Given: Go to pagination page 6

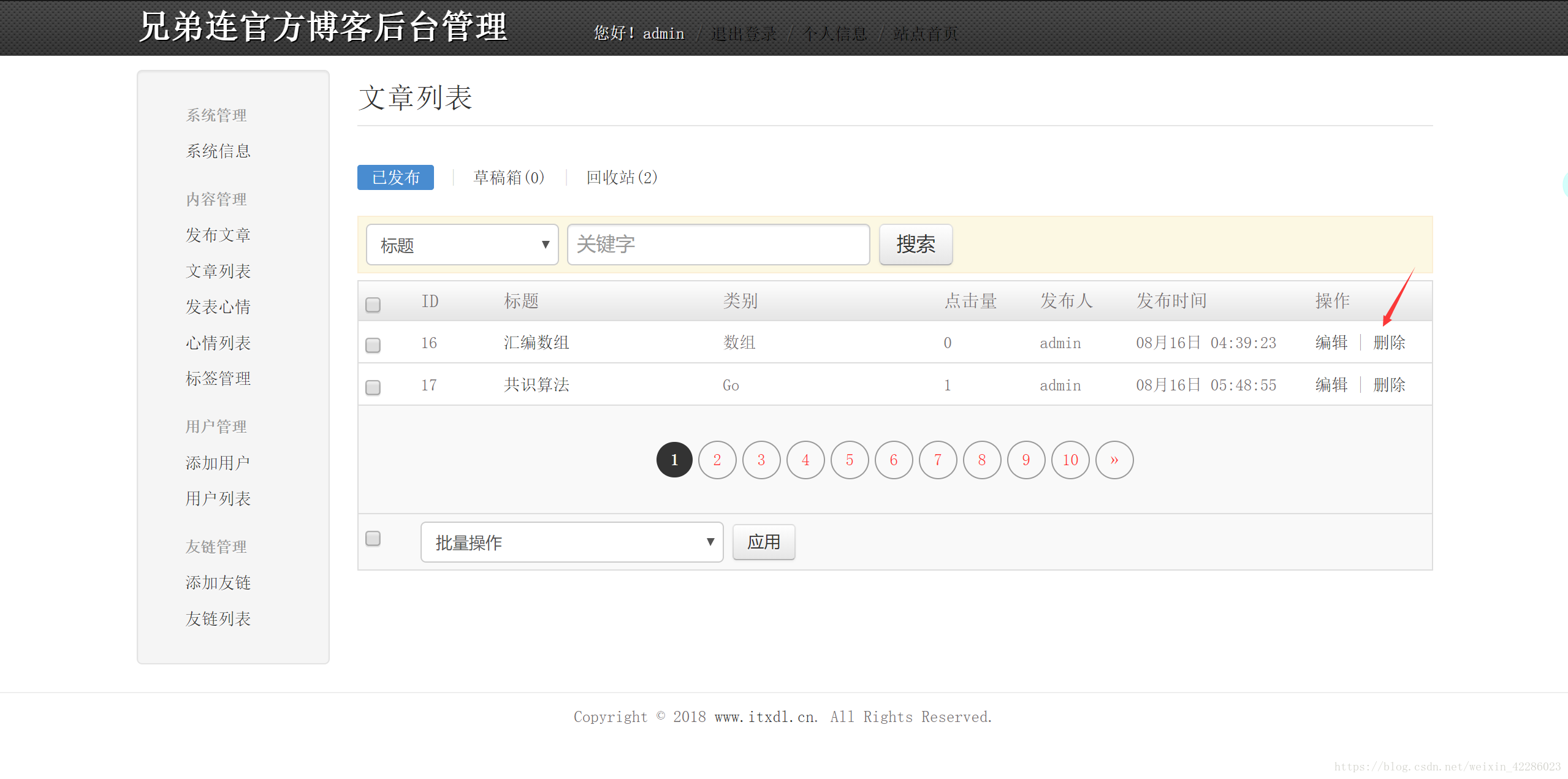Looking at the screenshot, I should 894,460.
